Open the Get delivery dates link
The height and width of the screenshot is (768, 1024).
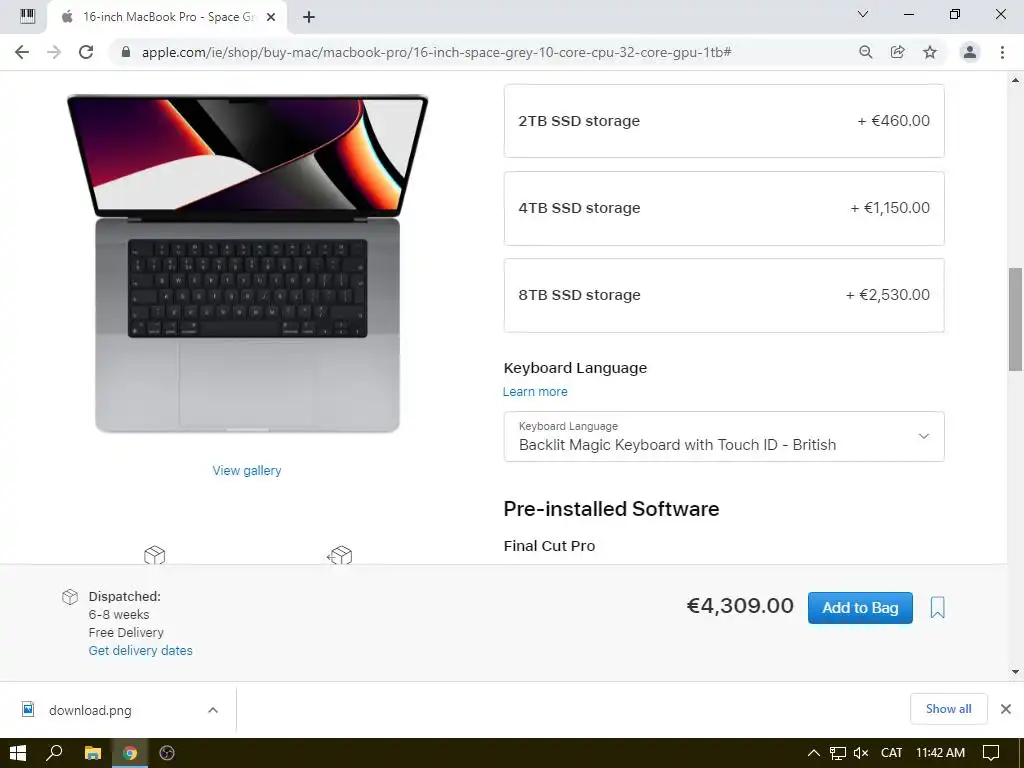click(140, 650)
